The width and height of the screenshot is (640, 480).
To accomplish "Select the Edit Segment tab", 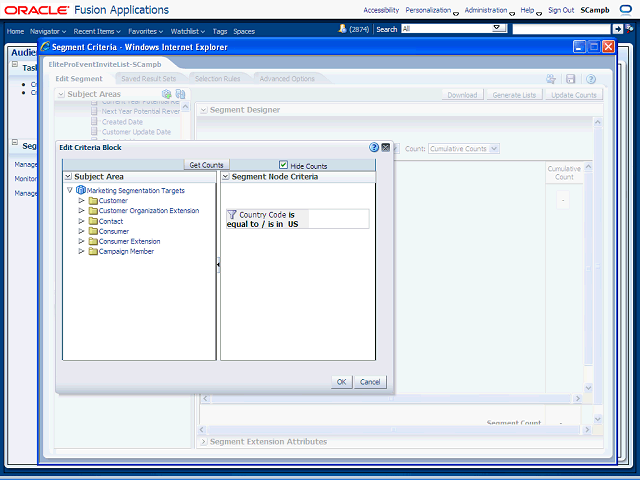I will pos(79,79).
